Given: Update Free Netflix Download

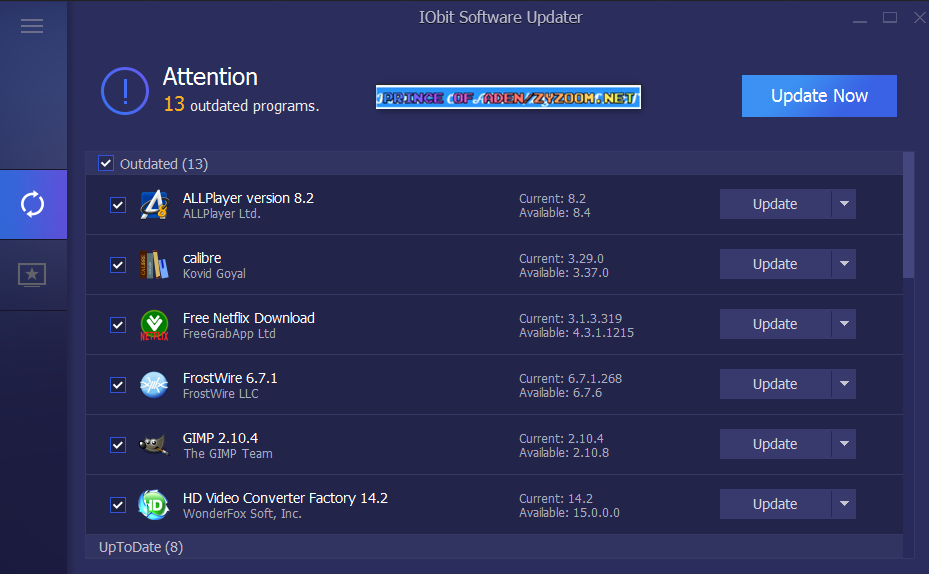Looking at the screenshot, I should (x=775, y=324).
